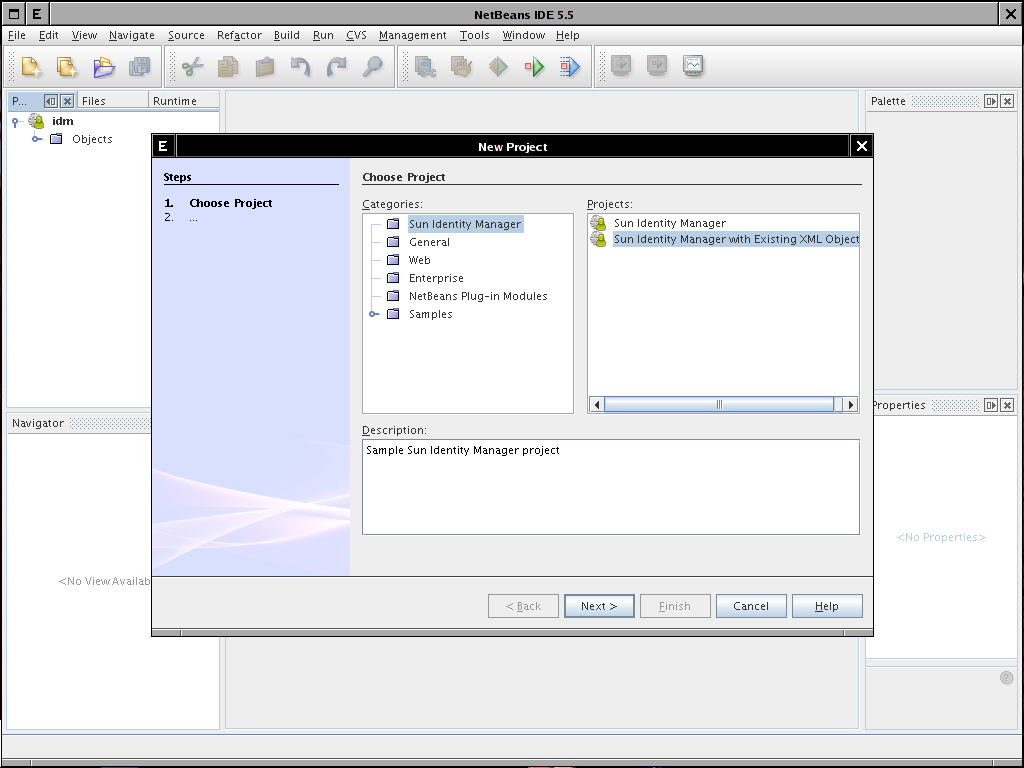Click the Projects list scroll right arrow
The image size is (1024, 768).
pos(850,405)
